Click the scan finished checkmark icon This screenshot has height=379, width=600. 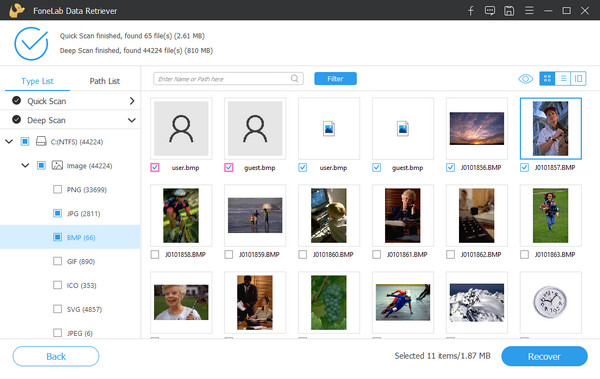pyautogui.click(x=31, y=43)
